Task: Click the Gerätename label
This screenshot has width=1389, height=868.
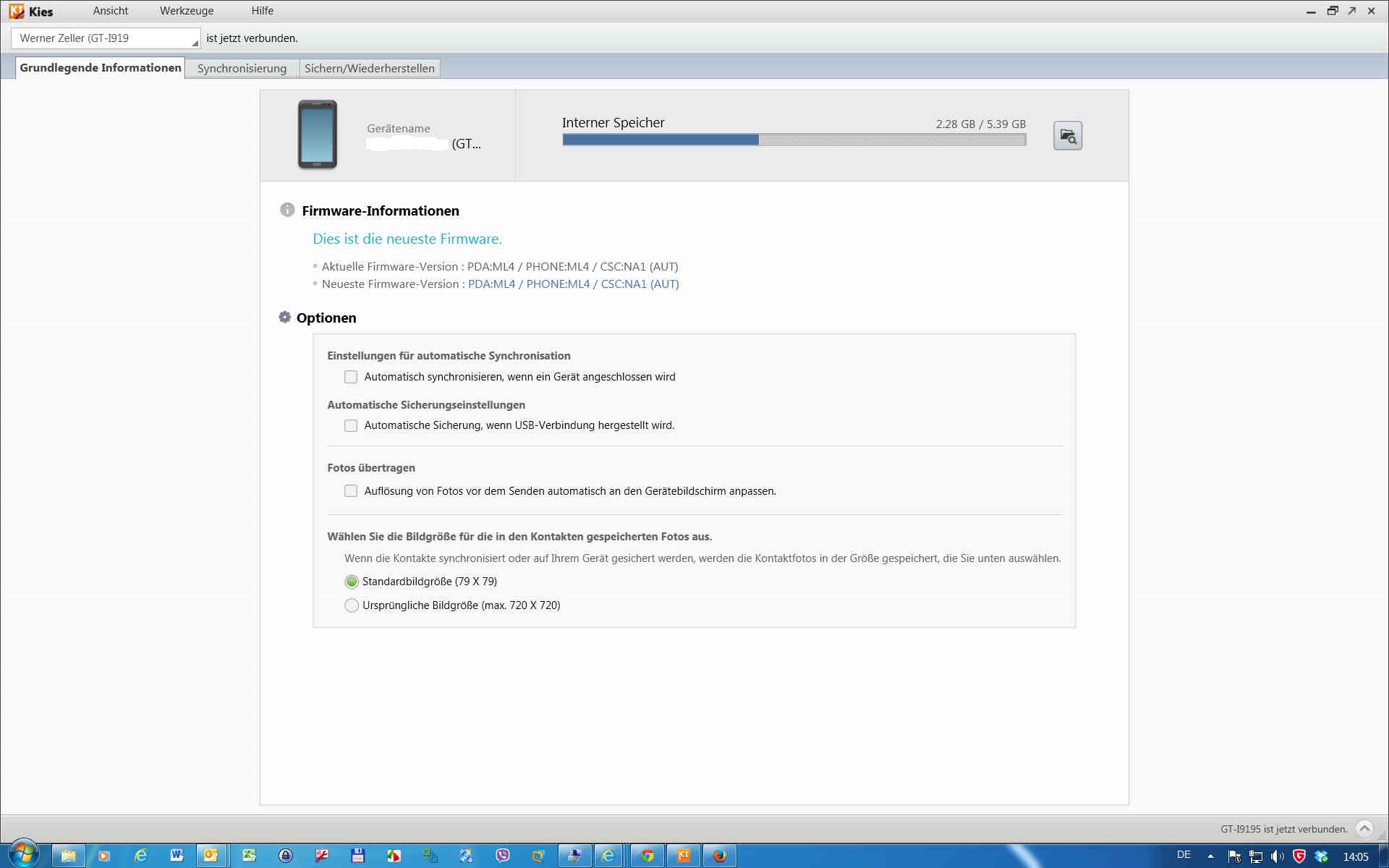Action: (x=398, y=129)
